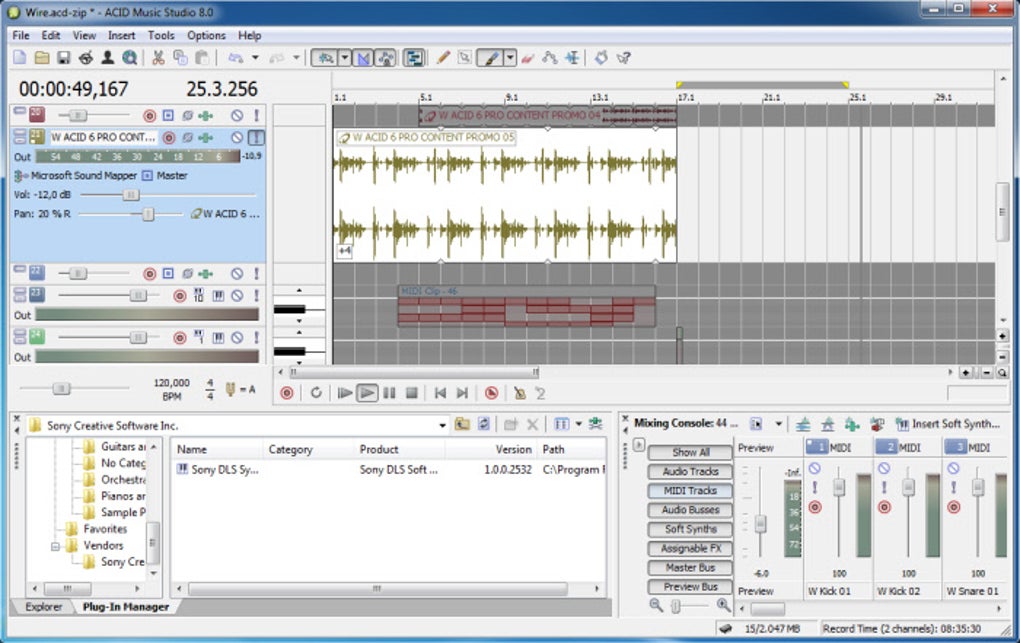Click the Record button in the transport bar
Screen dimensions: 1020x643
[287, 393]
